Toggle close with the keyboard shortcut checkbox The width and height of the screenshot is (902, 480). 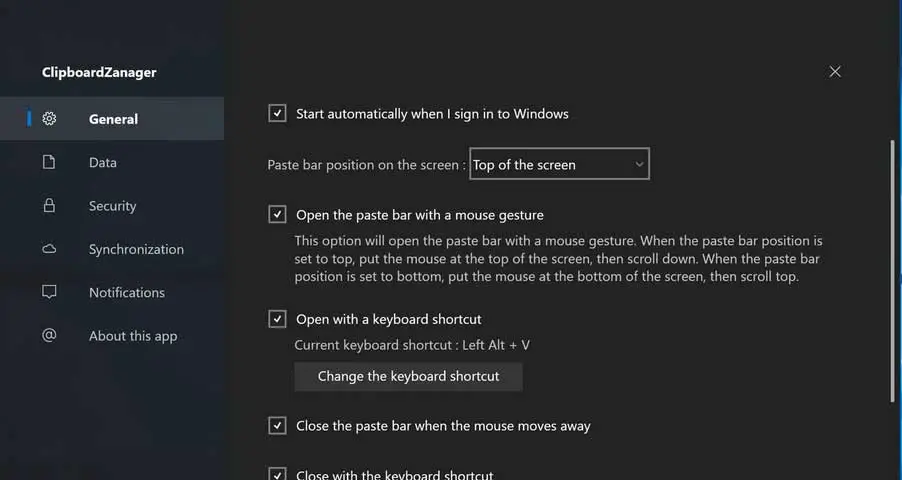pyautogui.click(x=278, y=474)
